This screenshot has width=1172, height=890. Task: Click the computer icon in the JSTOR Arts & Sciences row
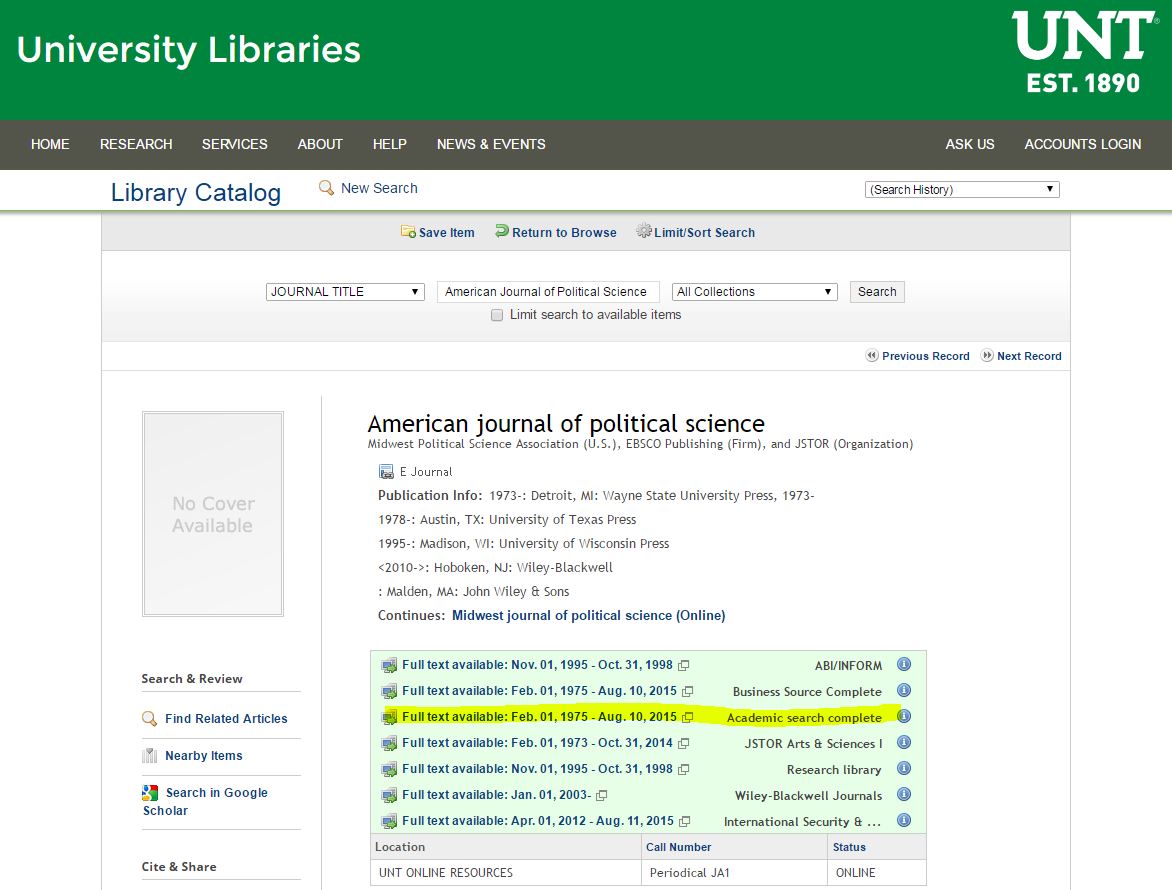tap(389, 744)
